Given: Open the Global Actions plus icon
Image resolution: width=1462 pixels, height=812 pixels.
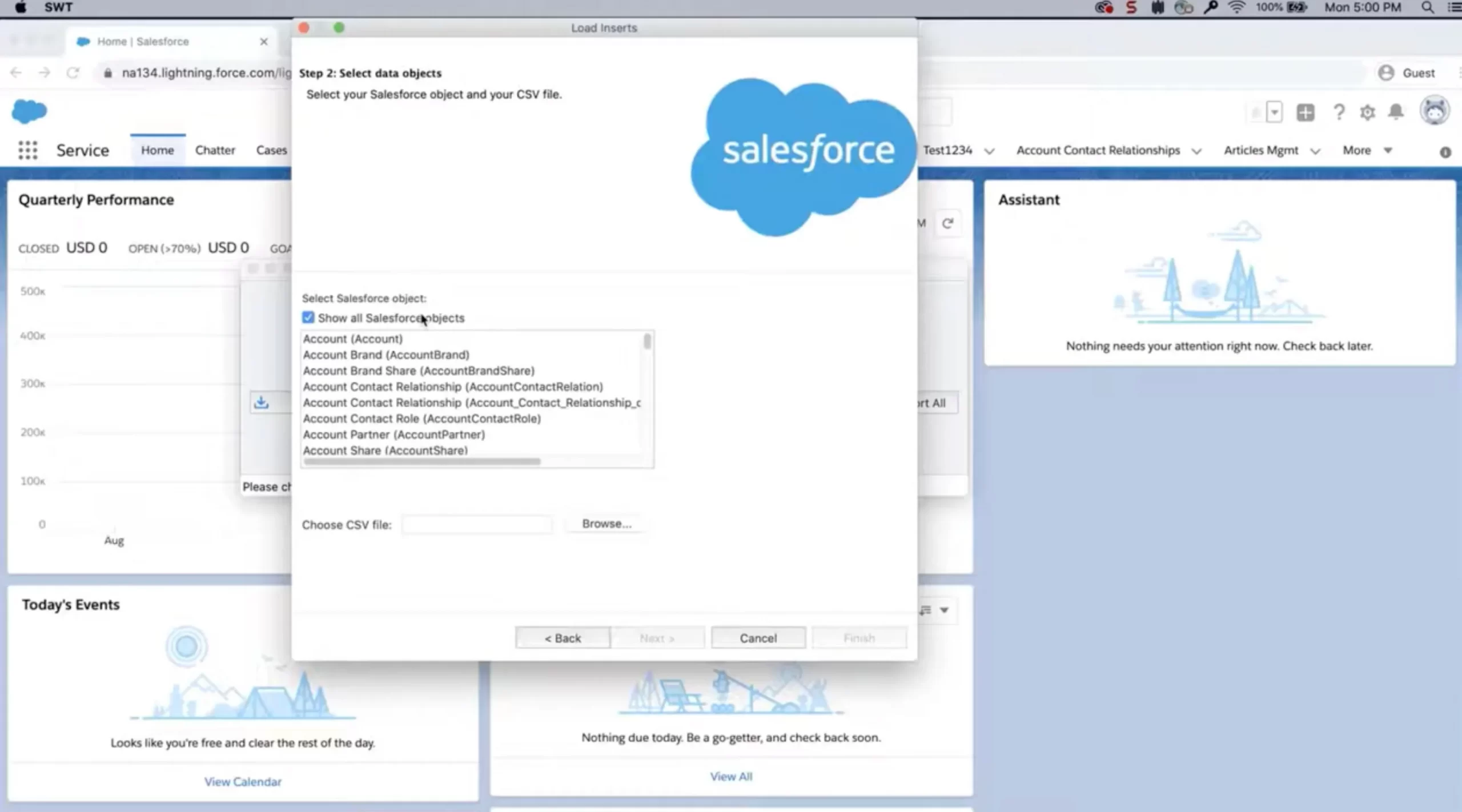Looking at the screenshot, I should coord(1306,112).
